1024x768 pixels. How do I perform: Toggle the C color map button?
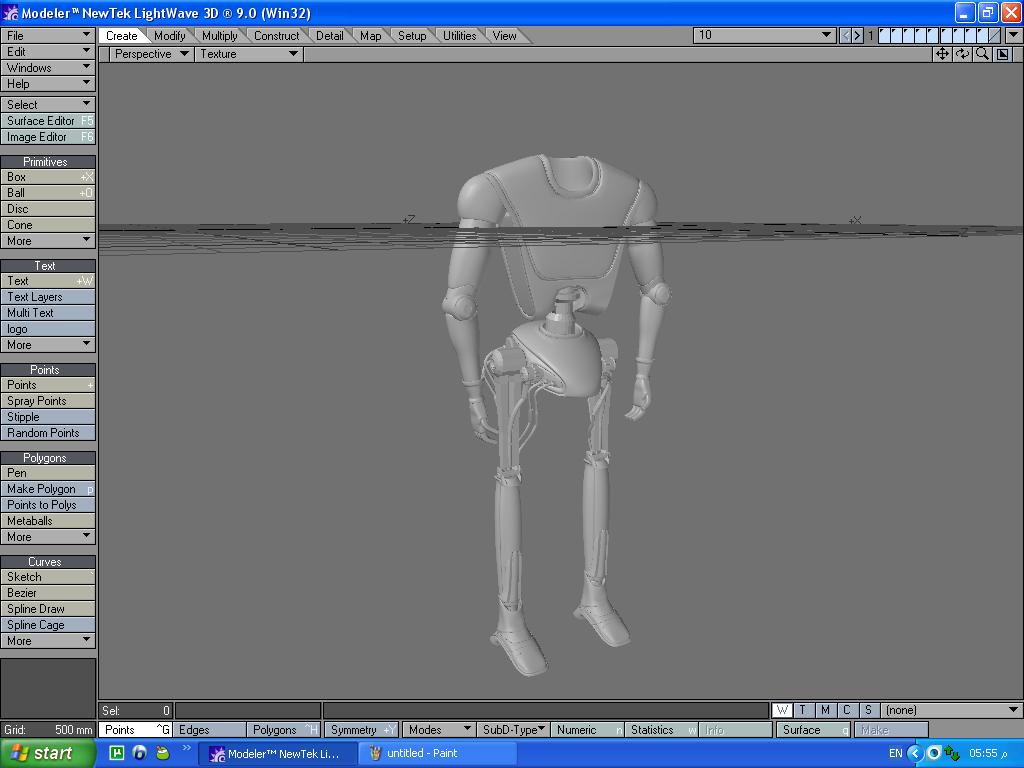[x=847, y=710]
